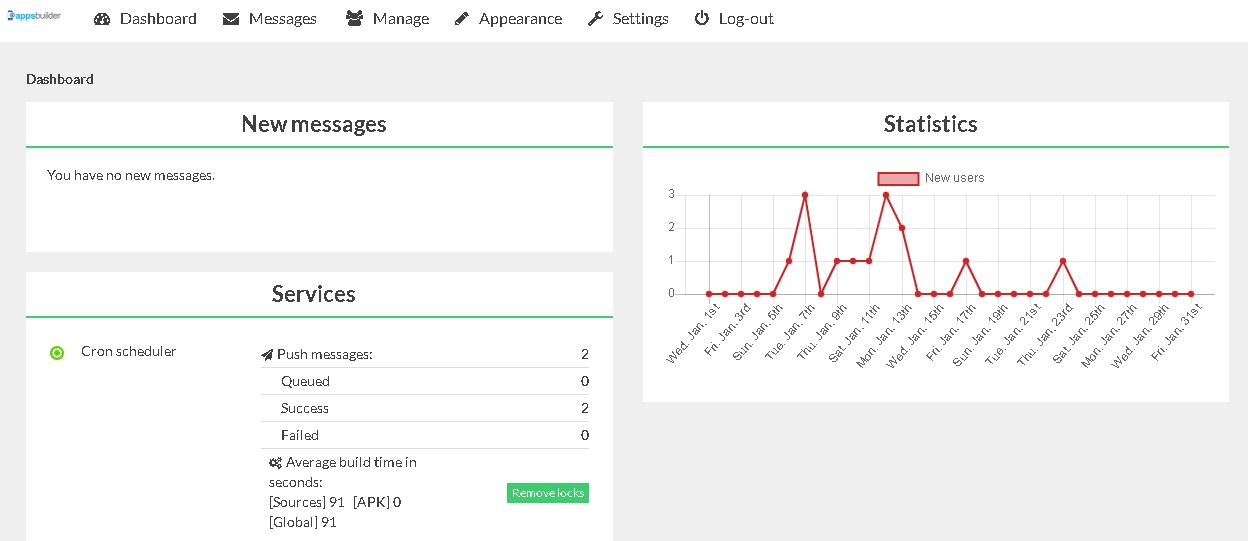Click the Dashboard gauge icon

(x=102, y=19)
